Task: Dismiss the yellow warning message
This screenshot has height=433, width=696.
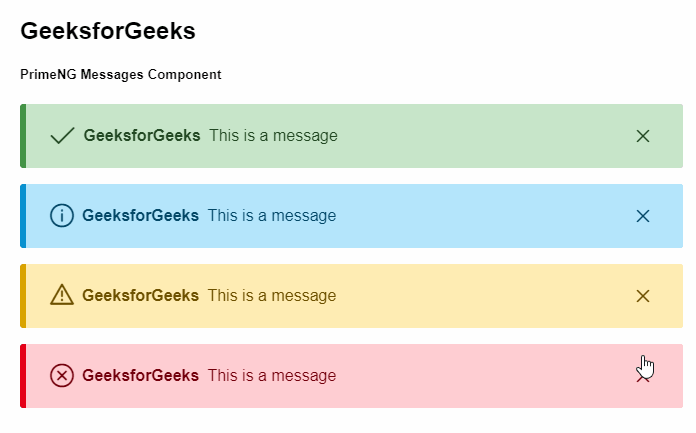Action: (643, 296)
